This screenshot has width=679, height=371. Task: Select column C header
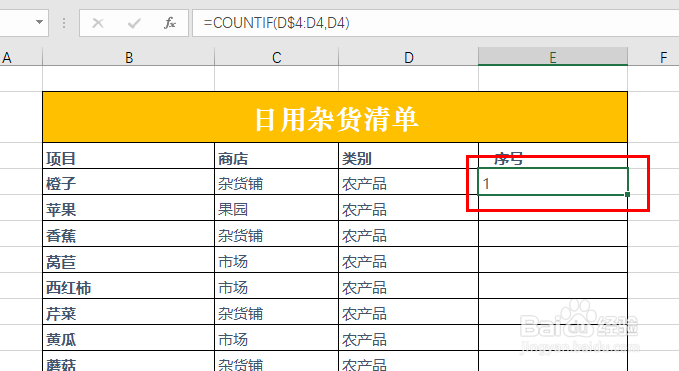pyautogui.click(x=277, y=57)
